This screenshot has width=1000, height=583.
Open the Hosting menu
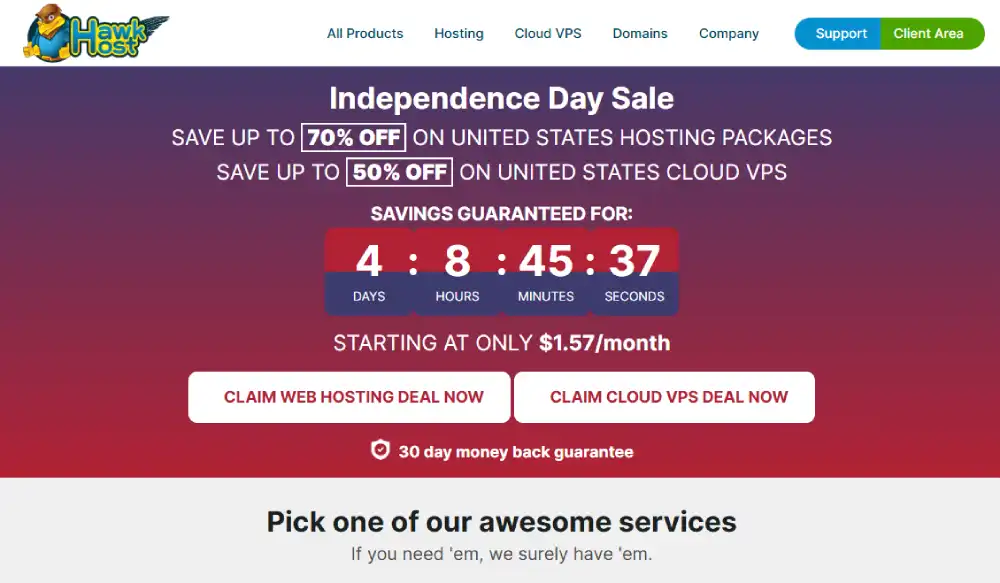click(x=459, y=33)
